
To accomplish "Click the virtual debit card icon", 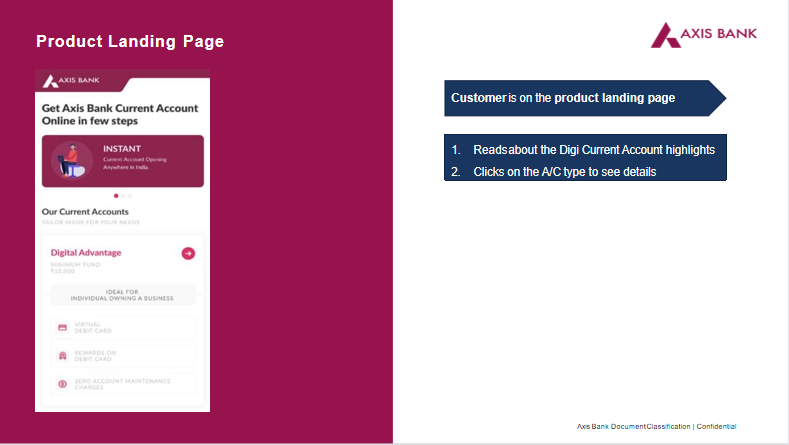I will click(62, 328).
